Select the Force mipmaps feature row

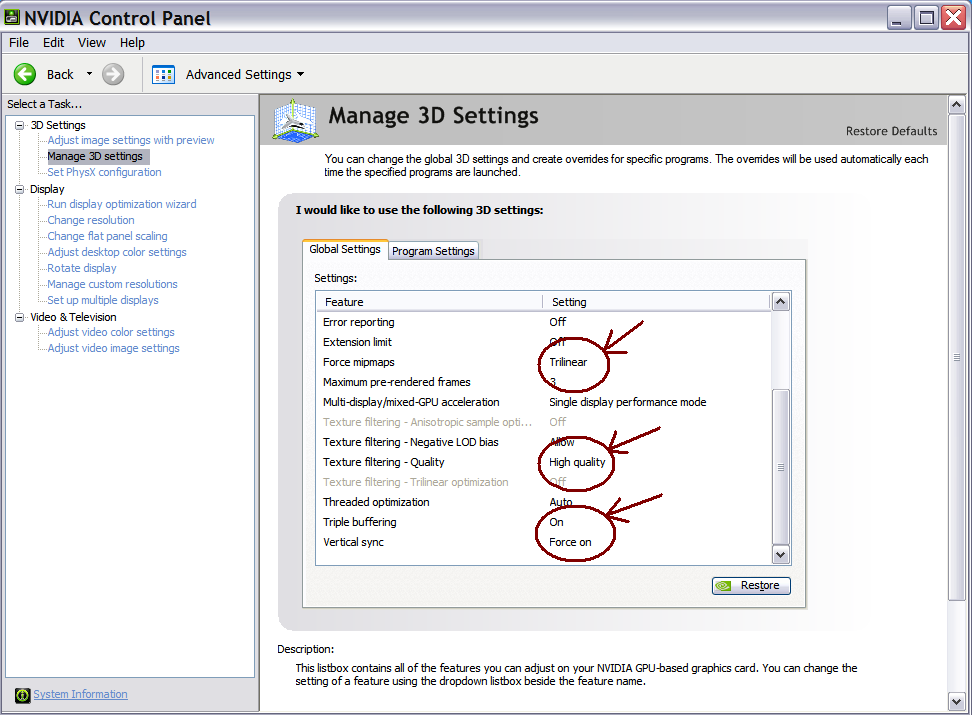click(x=543, y=362)
